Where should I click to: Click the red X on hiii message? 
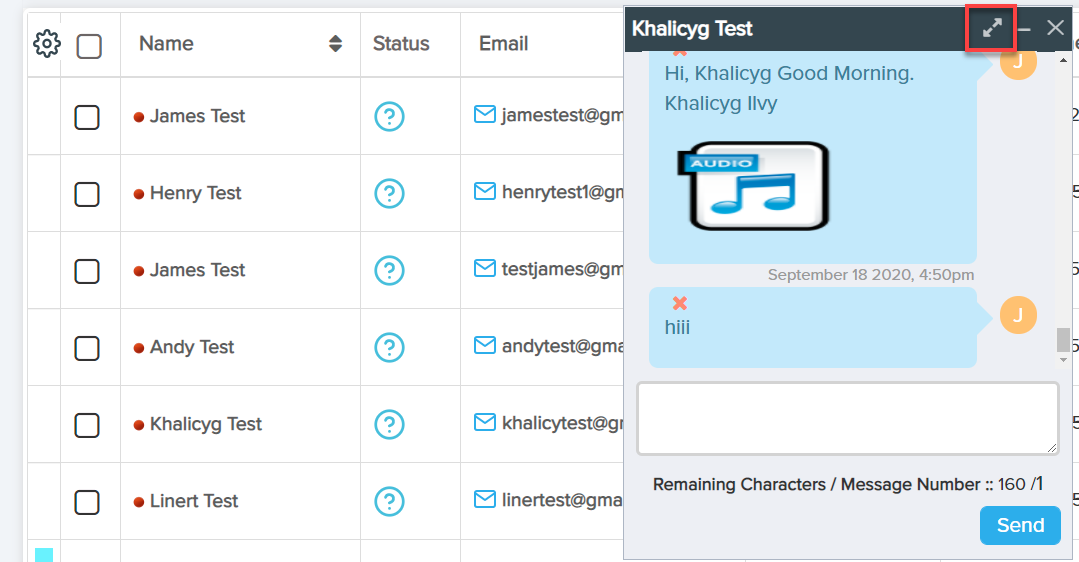680,303
